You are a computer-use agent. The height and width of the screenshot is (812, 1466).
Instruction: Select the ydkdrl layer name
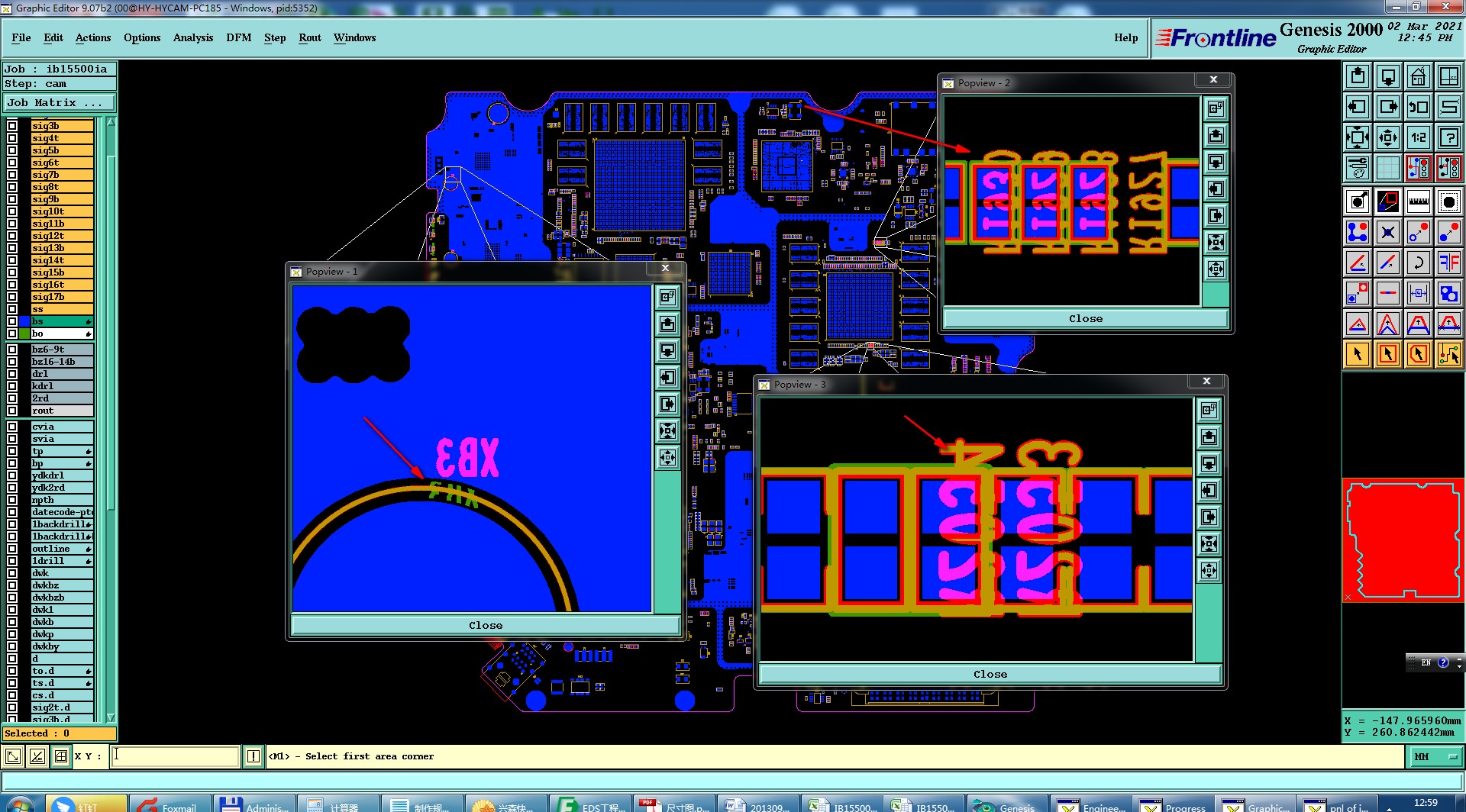coord(62,475)
